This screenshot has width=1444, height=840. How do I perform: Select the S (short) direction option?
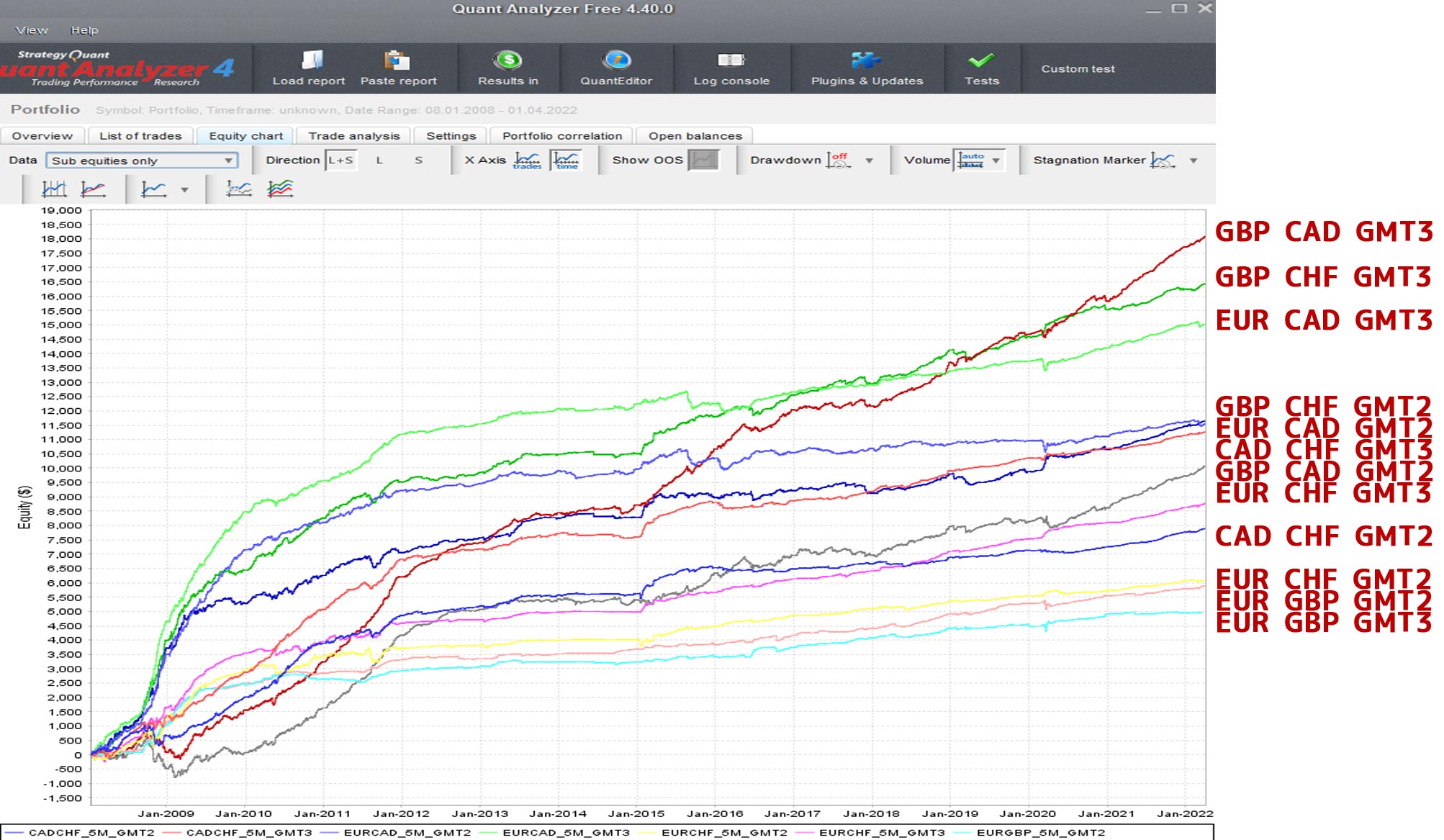418,161
